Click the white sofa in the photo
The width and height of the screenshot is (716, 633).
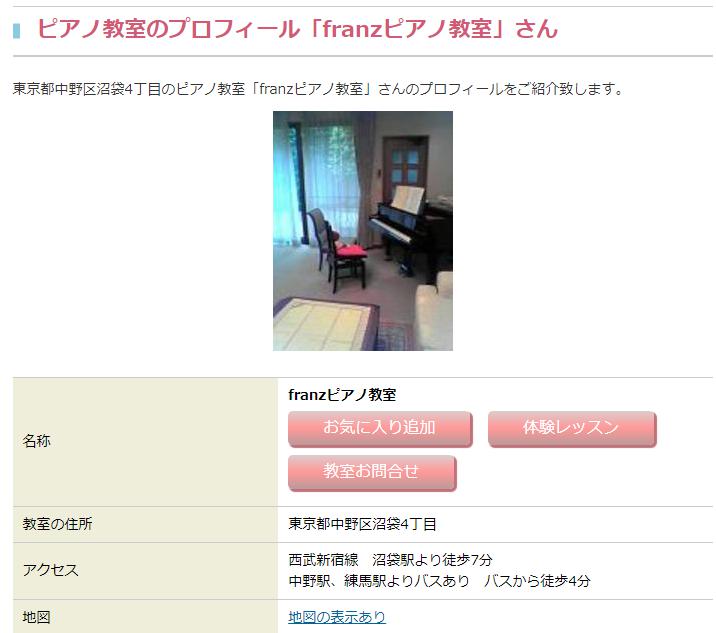coord(434,311)
